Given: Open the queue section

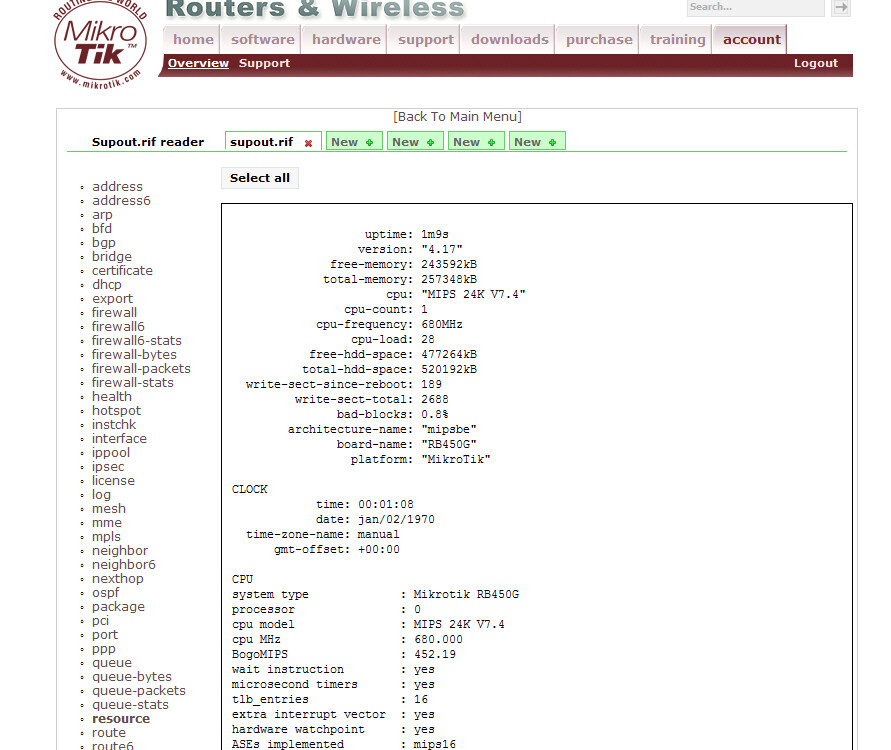Looking at the screenshot, I should click(112, 662).
